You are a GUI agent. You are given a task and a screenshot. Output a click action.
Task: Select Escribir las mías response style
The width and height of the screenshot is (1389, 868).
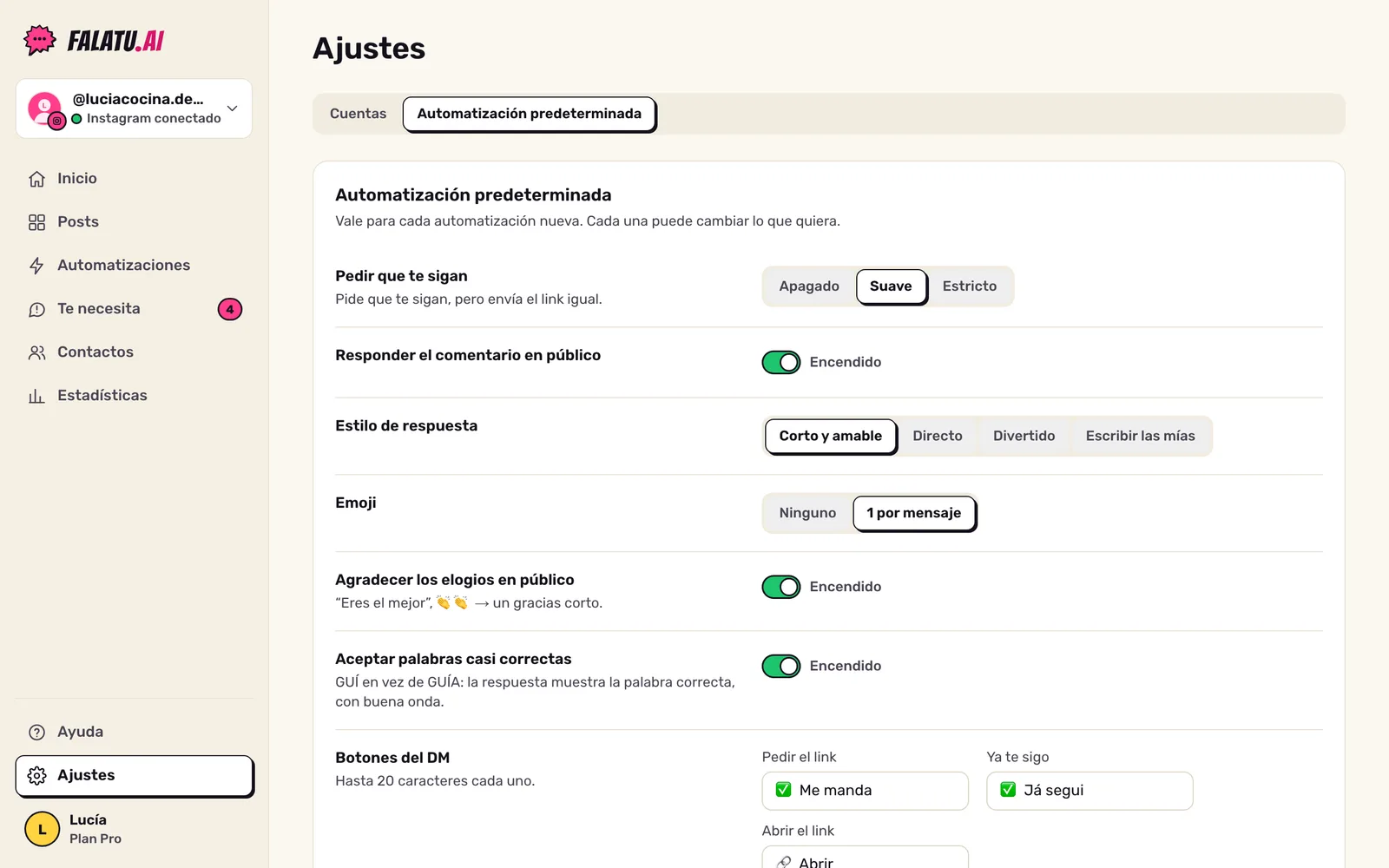pyautogui.click(x=1141, y=436)
